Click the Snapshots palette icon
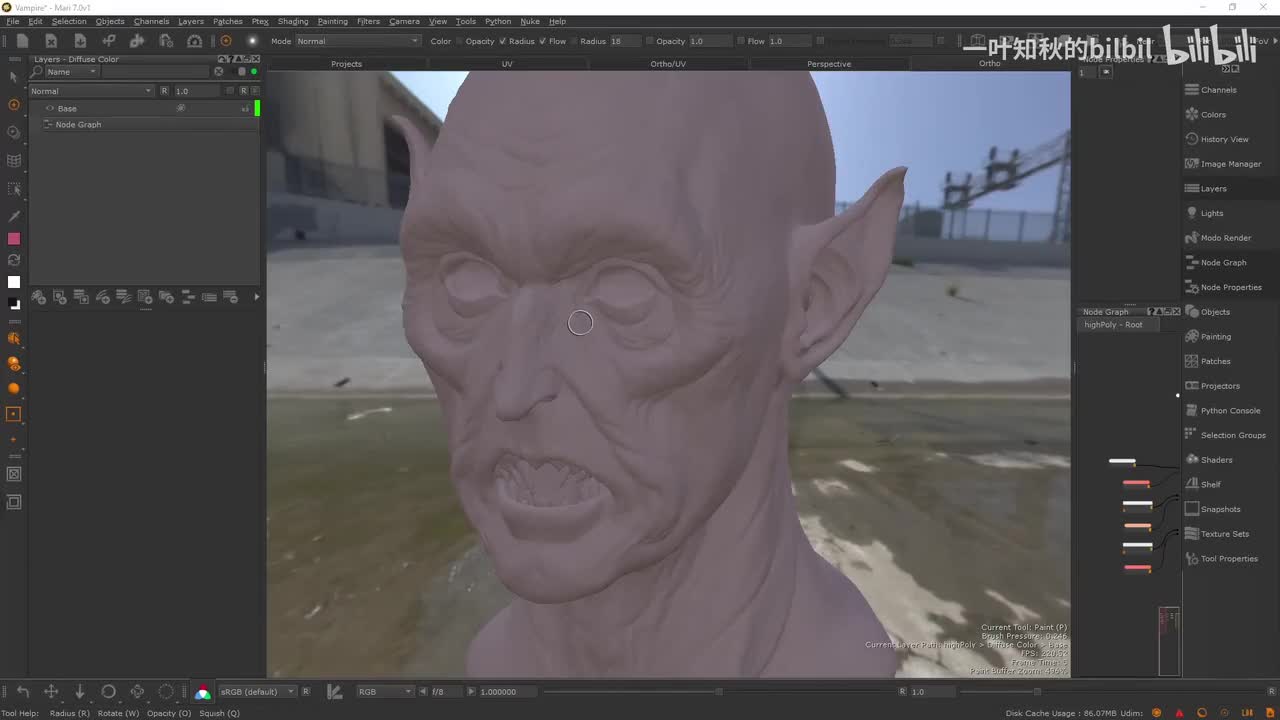The height and width of the screenshot is (720, 1280). pyautogui.click(x=1192, y=509)
